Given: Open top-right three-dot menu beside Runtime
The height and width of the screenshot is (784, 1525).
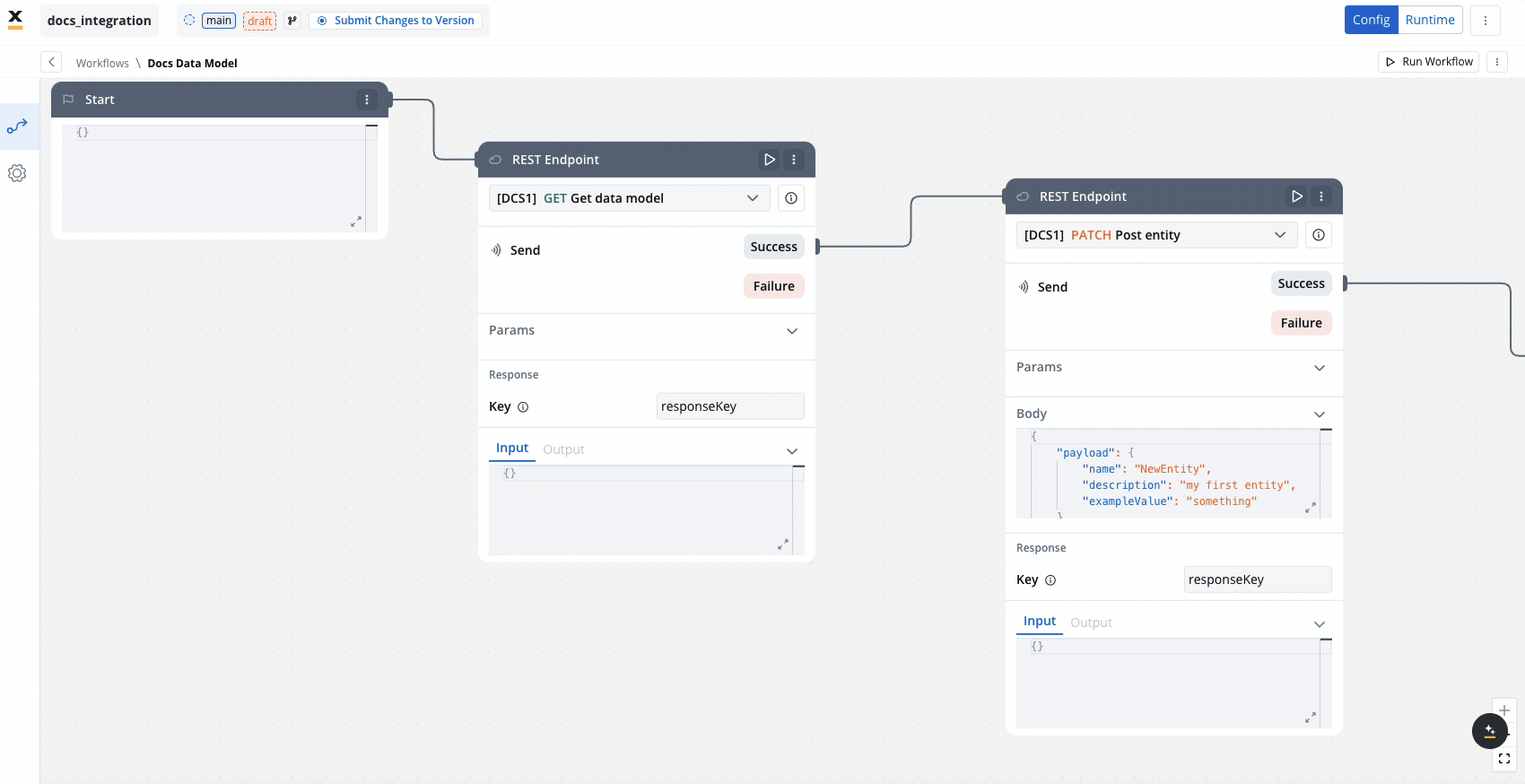Looking at the screenshot, I should point(1486,20).
